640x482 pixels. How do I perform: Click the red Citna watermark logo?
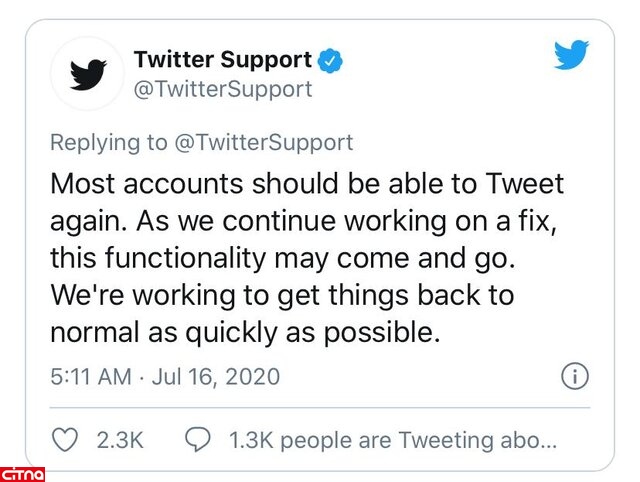(22, 472)
